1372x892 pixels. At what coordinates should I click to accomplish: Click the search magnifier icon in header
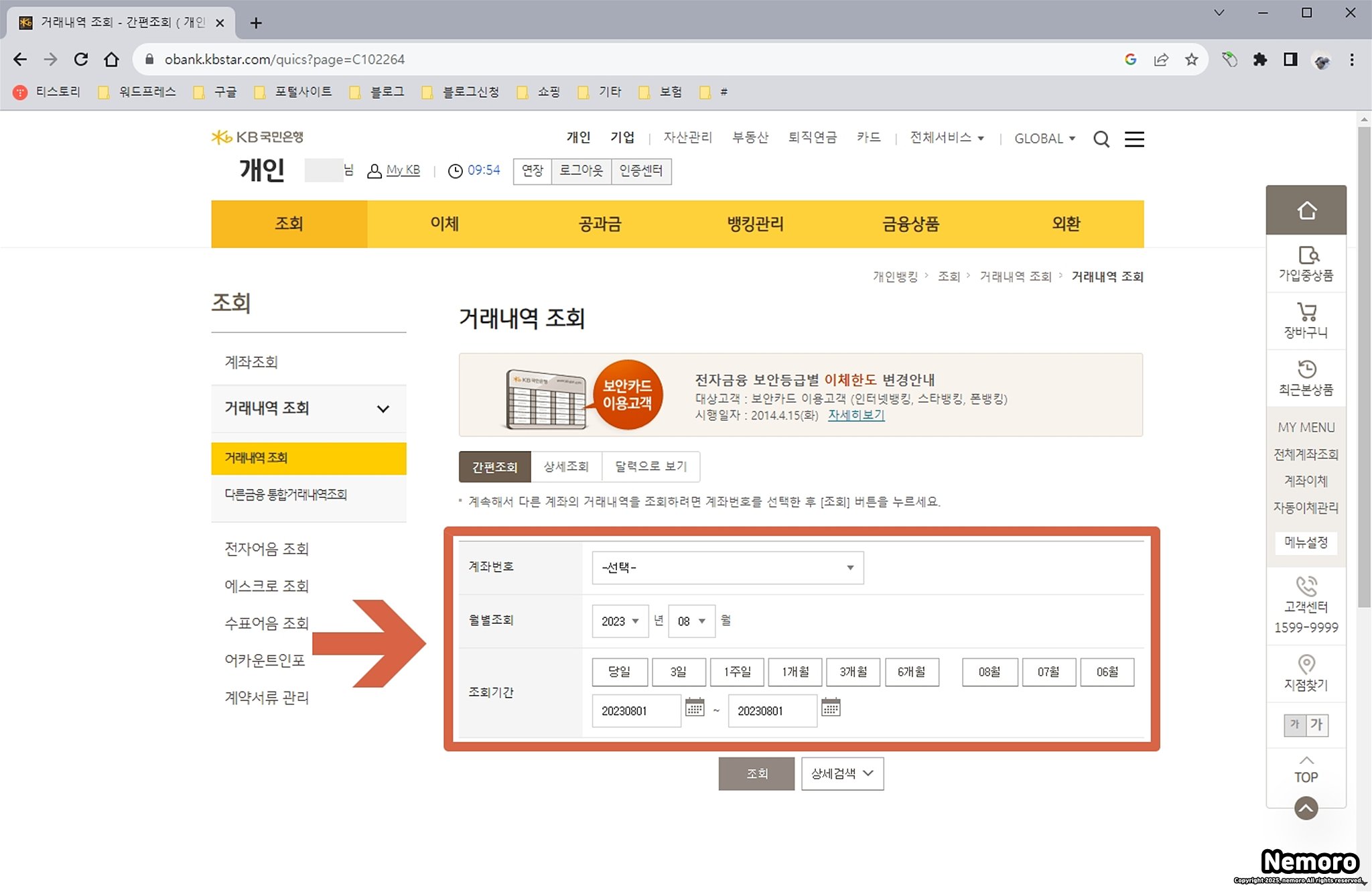click(1101, 139)
